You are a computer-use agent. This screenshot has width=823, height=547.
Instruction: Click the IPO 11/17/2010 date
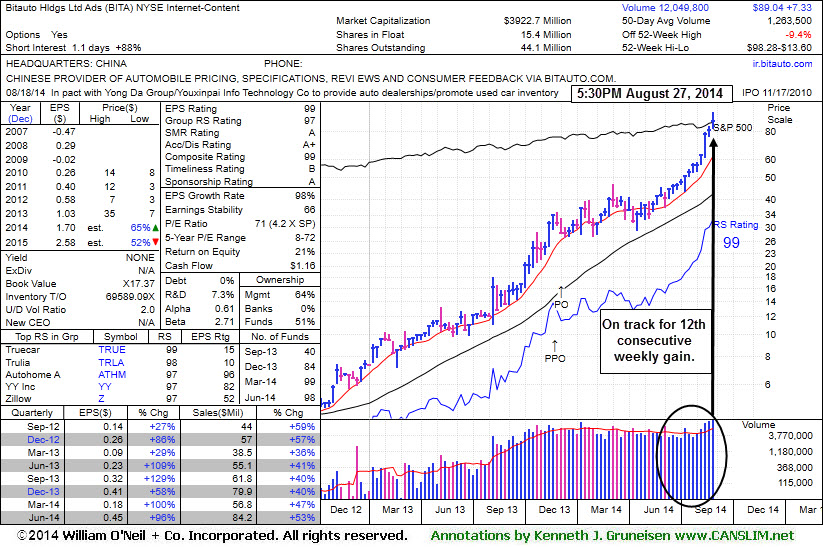(x=777, y=93)
